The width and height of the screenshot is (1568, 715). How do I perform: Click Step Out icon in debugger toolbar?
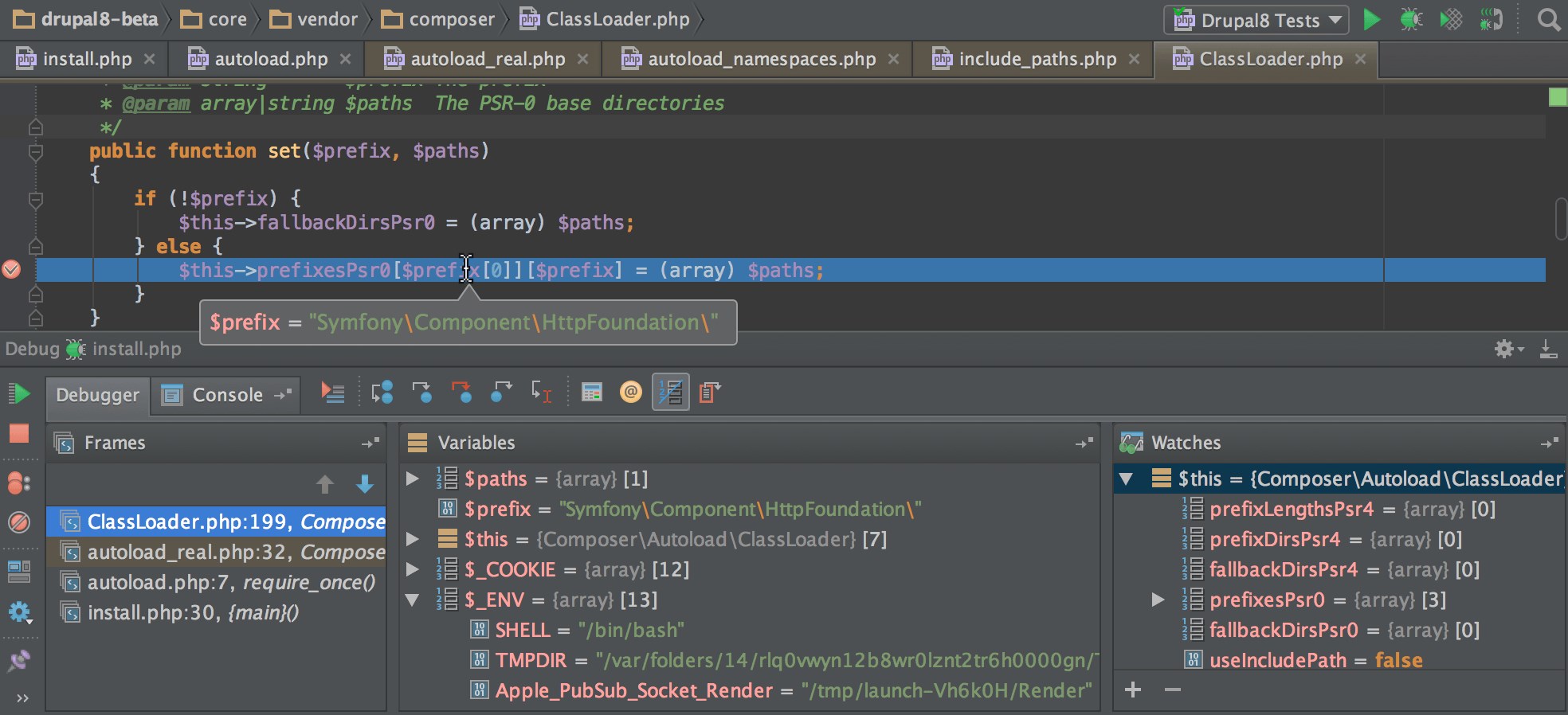click(x=501, y=393)
